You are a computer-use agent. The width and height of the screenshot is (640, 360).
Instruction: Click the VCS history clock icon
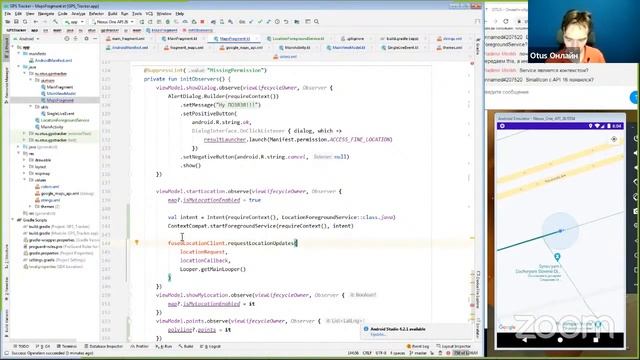(x=277, y=22)
